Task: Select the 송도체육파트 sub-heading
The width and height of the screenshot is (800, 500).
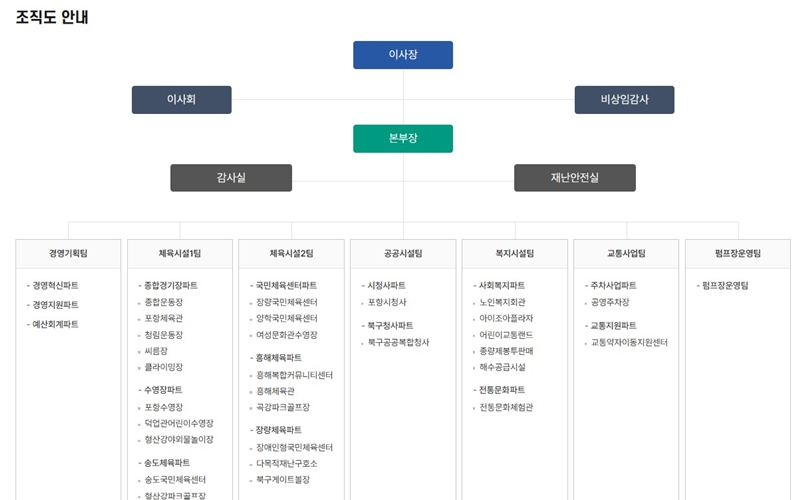Action: [x=166, y=463]
